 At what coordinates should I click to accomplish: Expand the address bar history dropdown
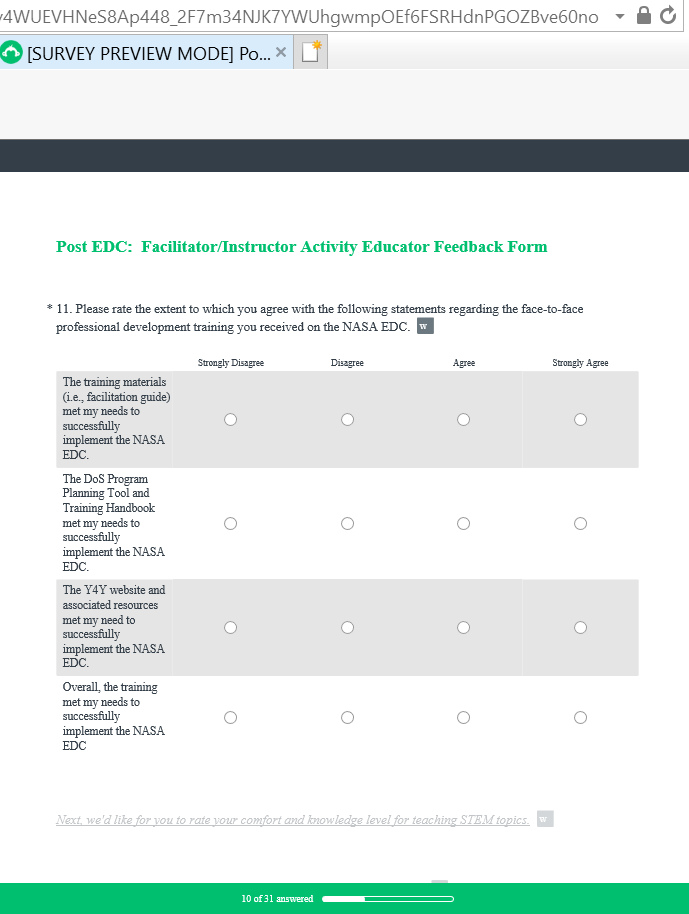click(x=620, y=16)
